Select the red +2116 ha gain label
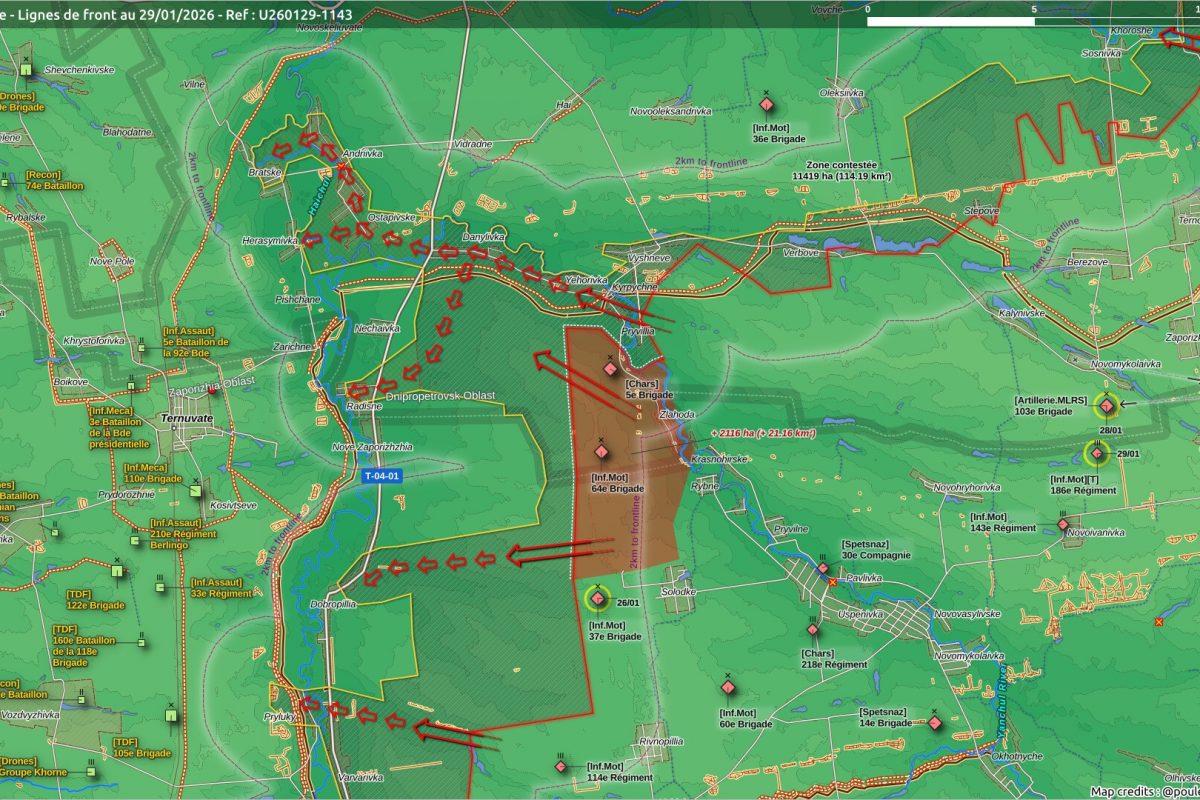1200x800 pixels. 762,433
